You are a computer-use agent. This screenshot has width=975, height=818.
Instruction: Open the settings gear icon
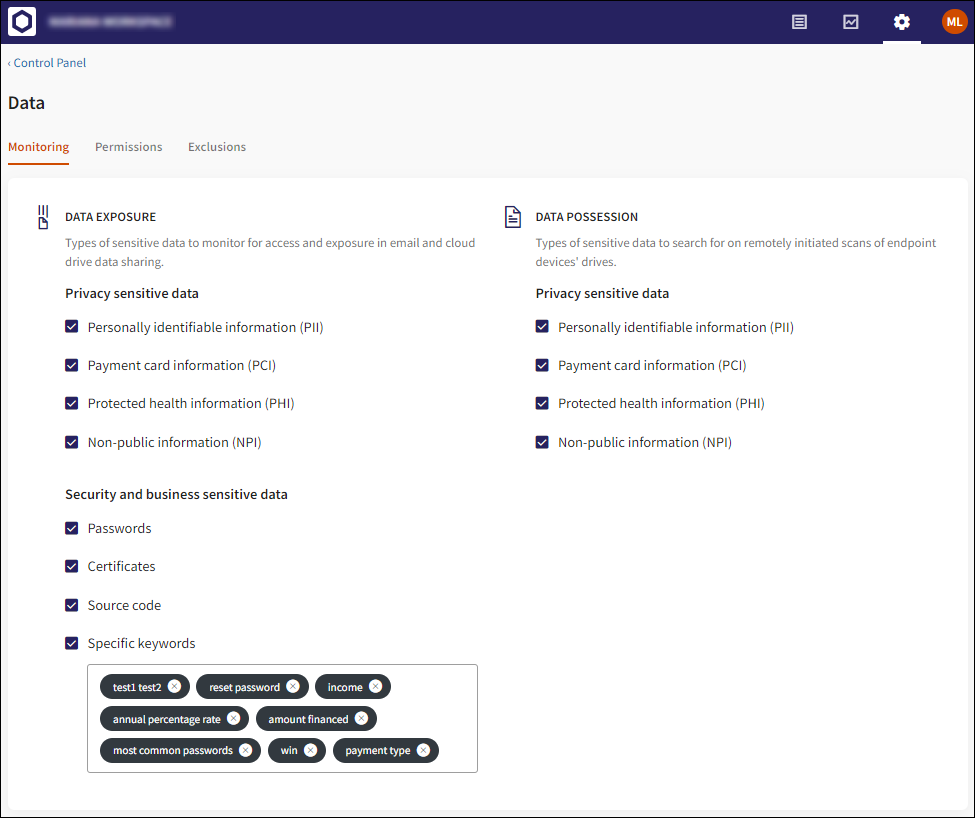[x=901, y=22]
